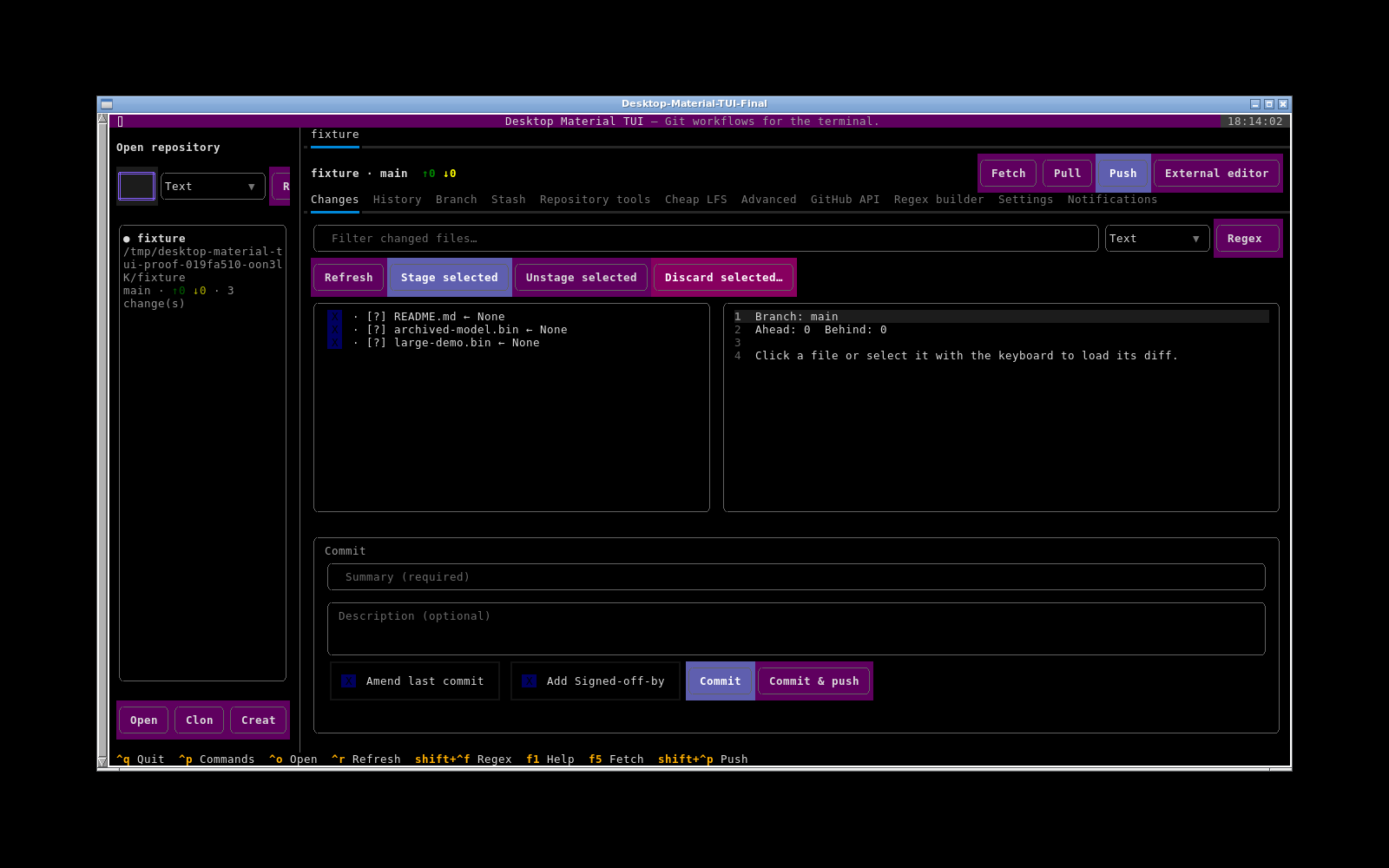Switch to the Advanced tab
The height and width of the screenshot is (868, 1389).
(x=769, y=200)
